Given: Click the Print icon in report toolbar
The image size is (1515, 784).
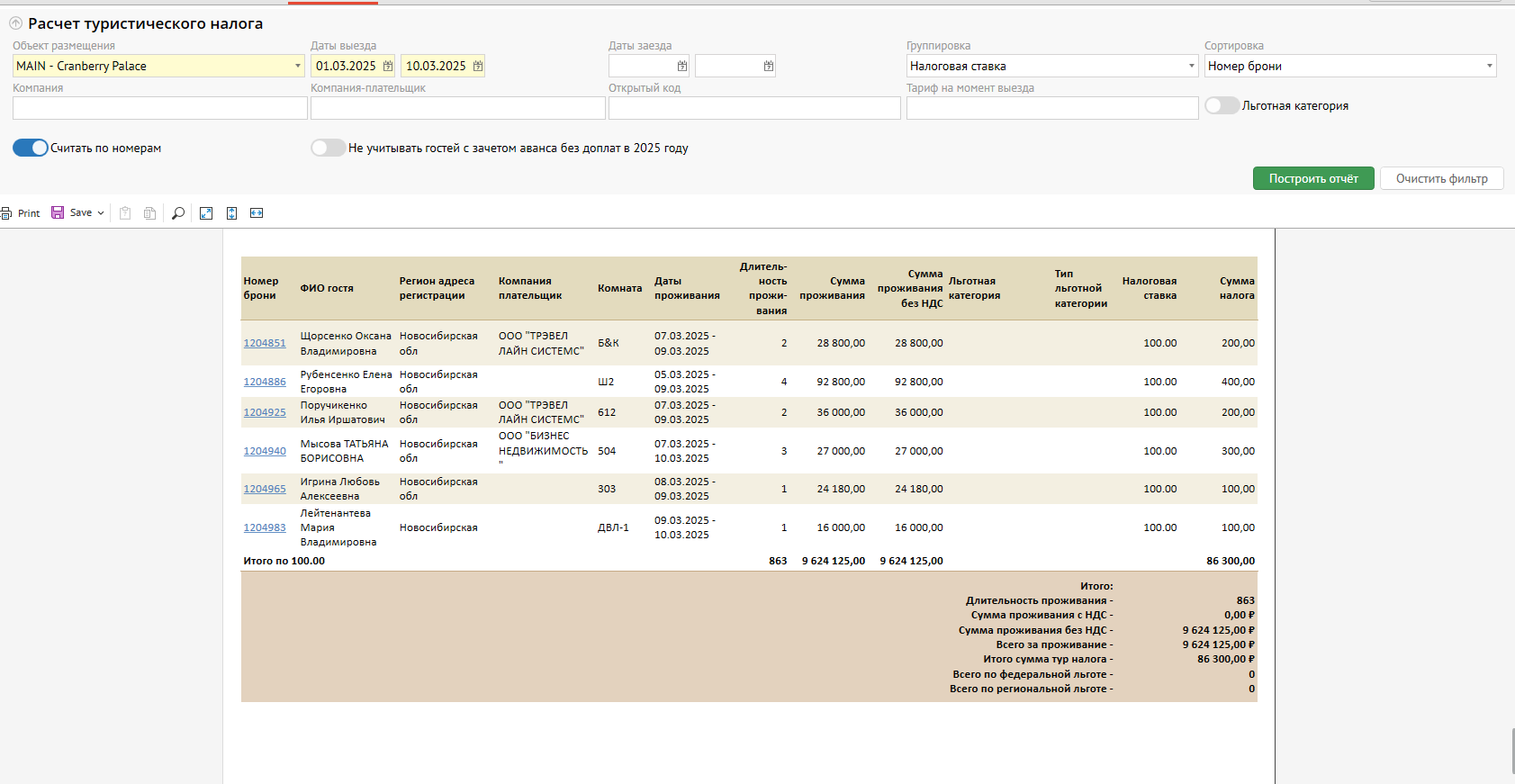Looking at the screenshot, I should coord(7,213).
